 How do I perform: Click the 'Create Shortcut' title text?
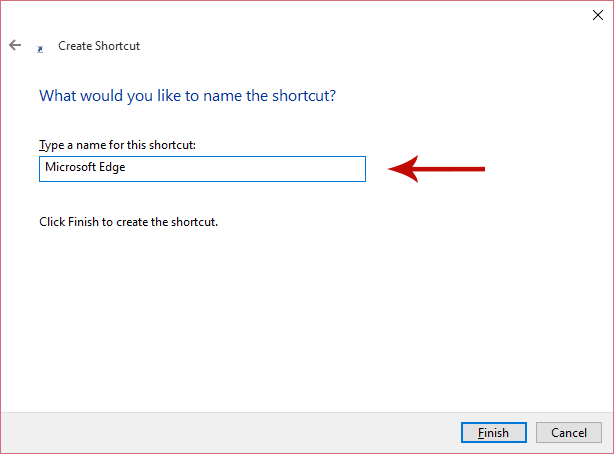[x=99, y=46]
